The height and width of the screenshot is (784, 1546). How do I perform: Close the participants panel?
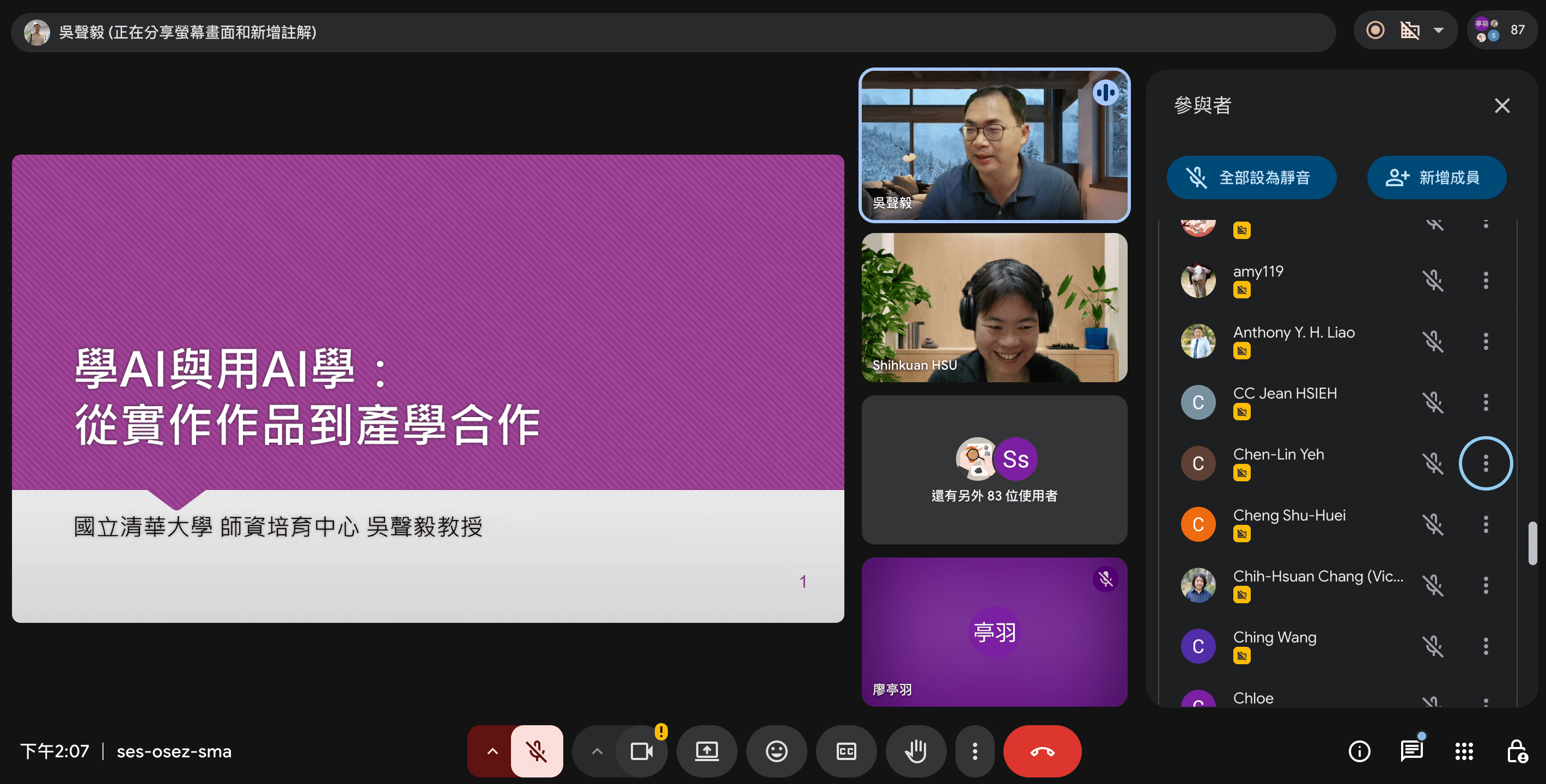coord(1501,106)
